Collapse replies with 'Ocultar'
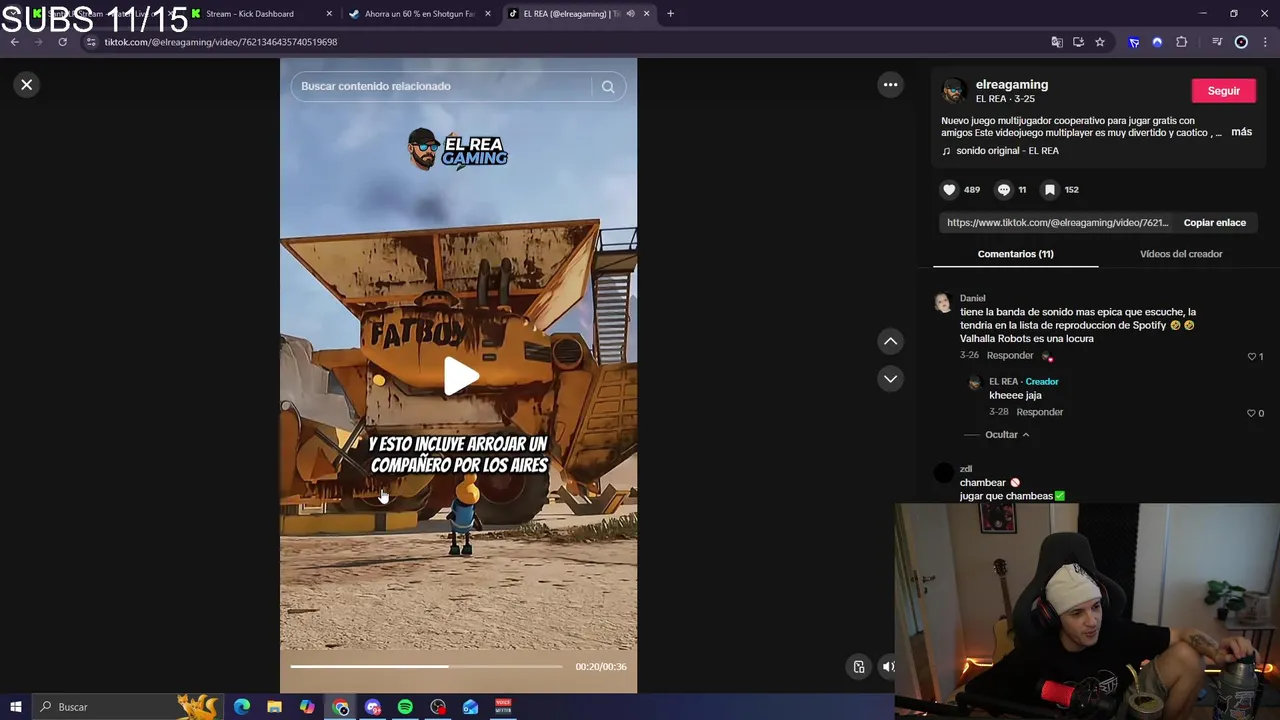1280x720 pixels. click(x=1007, y=435)
